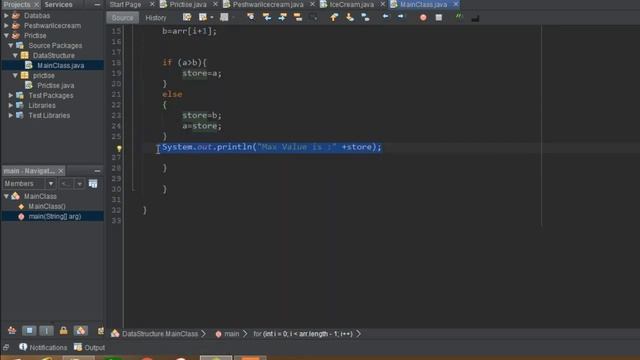Click the Uncomment toolbar icon
Image resolution: width=640 pixels, height=360 pixels.
click(475, 18)
